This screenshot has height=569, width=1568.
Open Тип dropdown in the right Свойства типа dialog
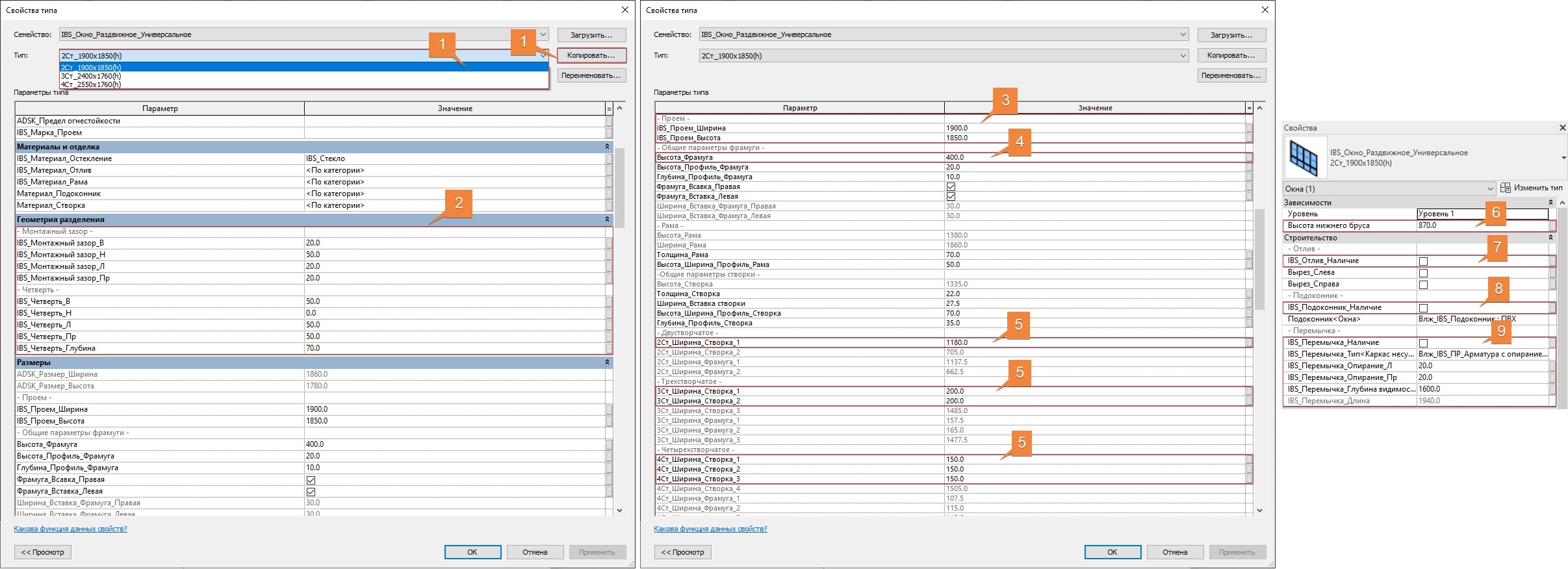tap(1183, 56)
